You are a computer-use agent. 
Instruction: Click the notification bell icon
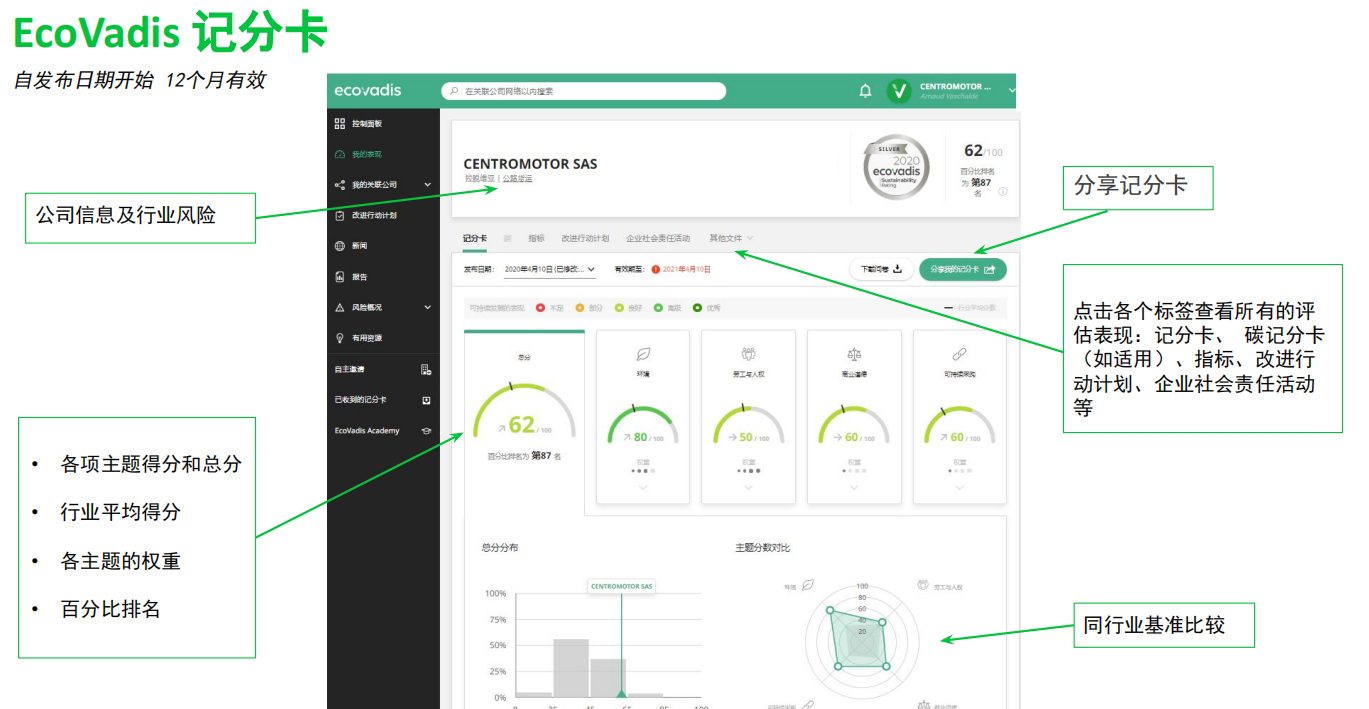click(x=865, y=91)
